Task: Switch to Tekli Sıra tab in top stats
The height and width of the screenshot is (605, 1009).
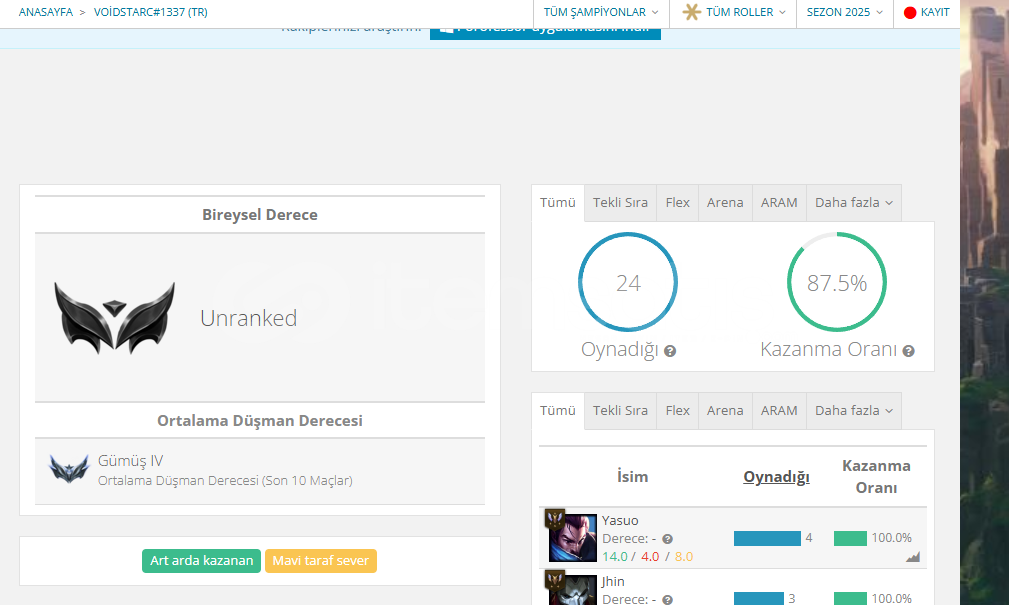Action: [x=620, y=203]
